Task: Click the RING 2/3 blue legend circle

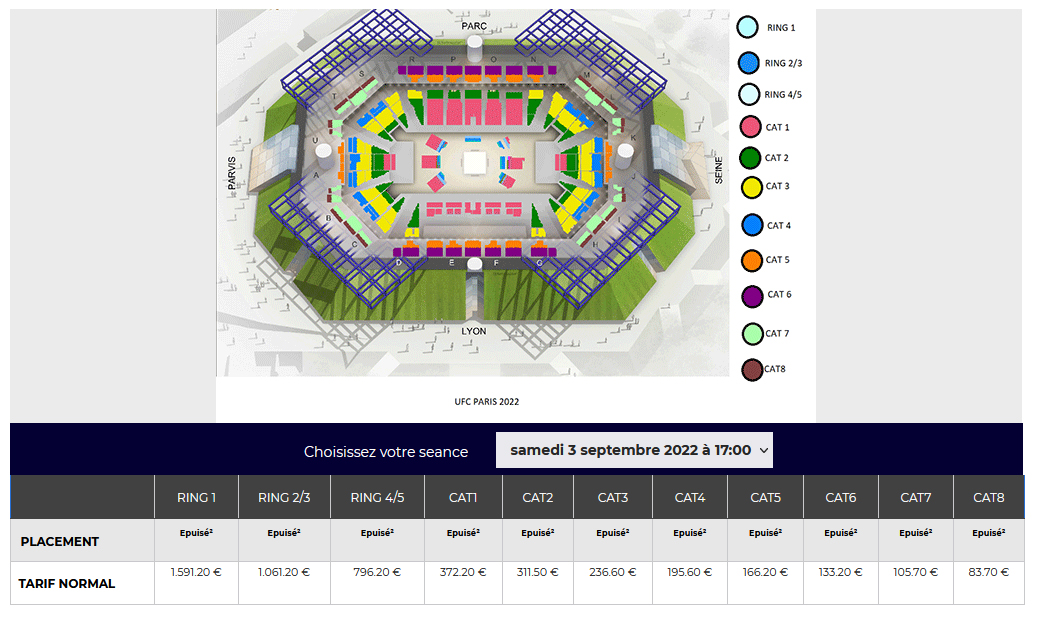Action: (748, 62)
